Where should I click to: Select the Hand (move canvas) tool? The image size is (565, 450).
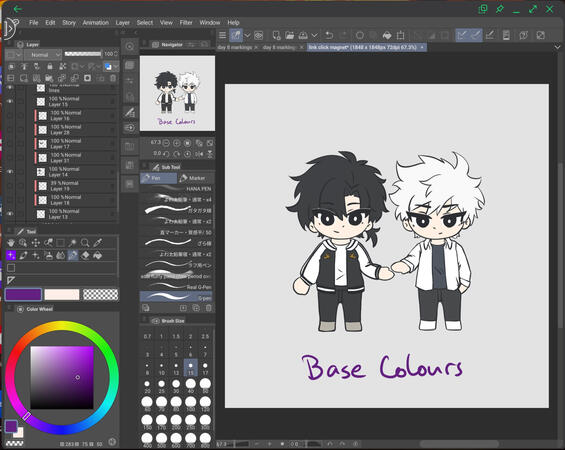pyautogui.click(x=11, y=242)
